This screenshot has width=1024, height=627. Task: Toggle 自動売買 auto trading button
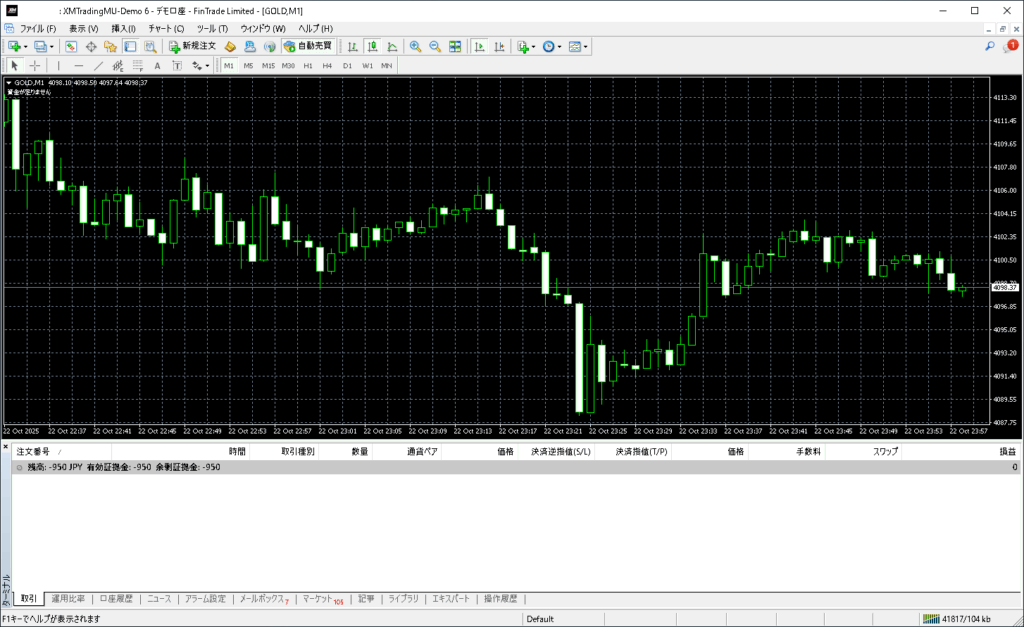309,46
